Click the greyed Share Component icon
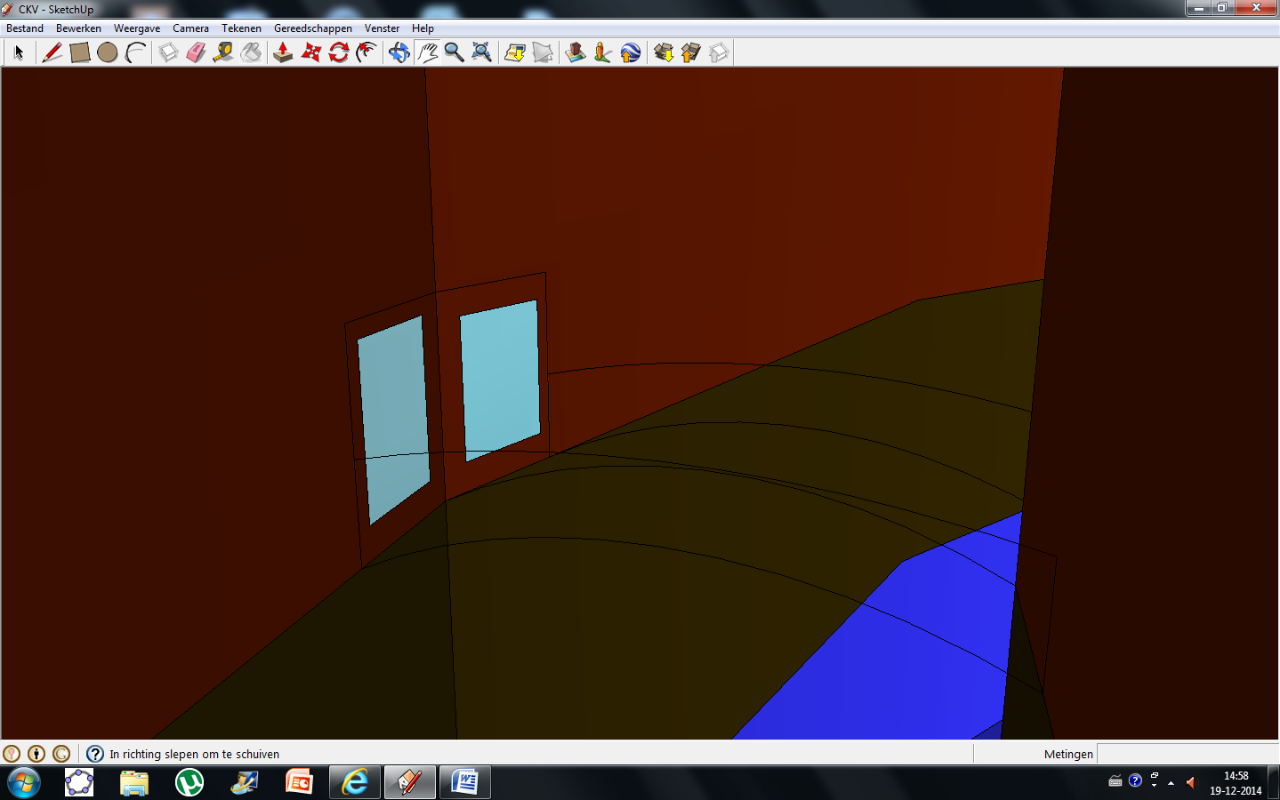 [x=719, y=53]
